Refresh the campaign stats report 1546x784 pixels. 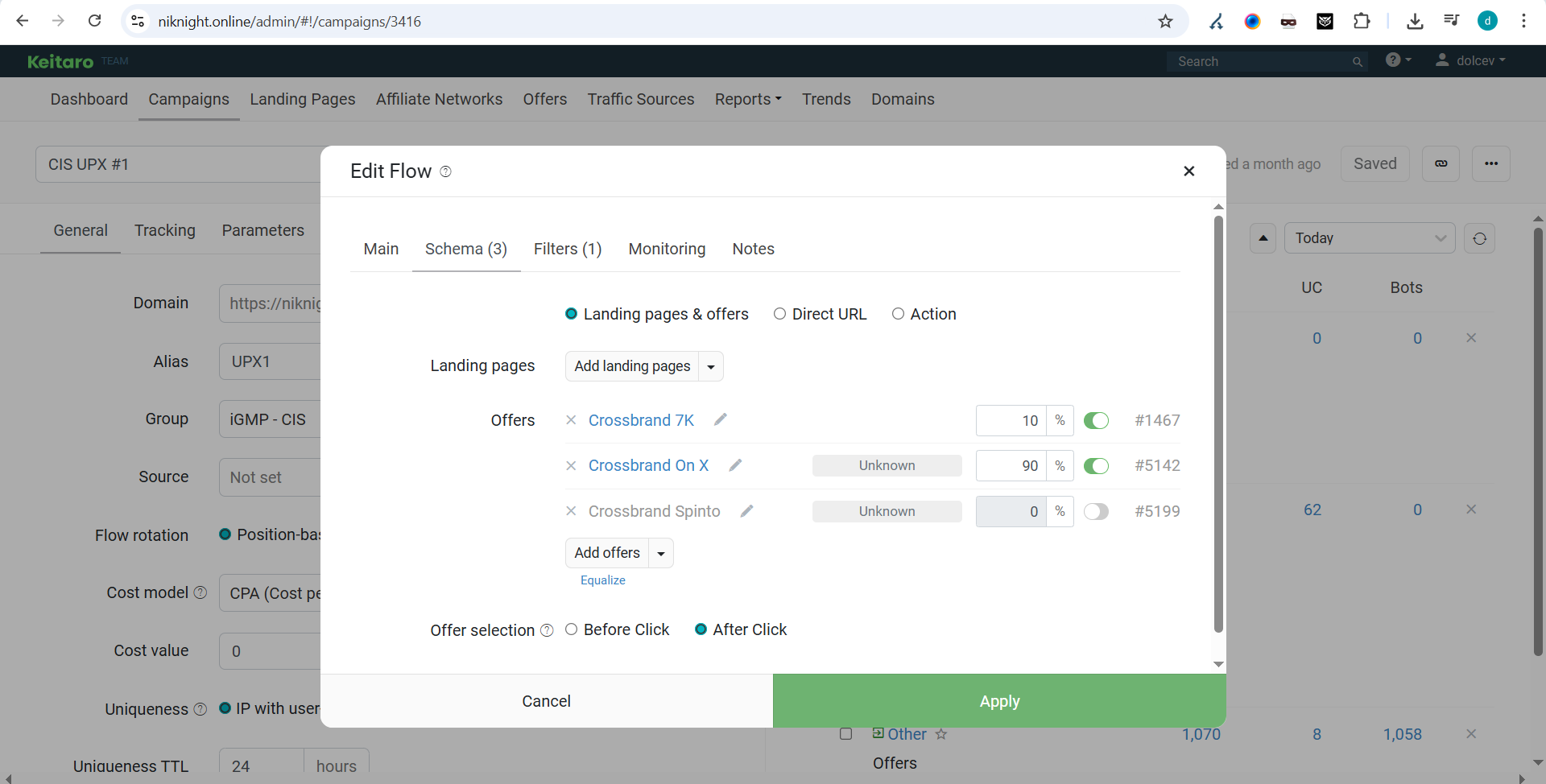point(1479,238)
